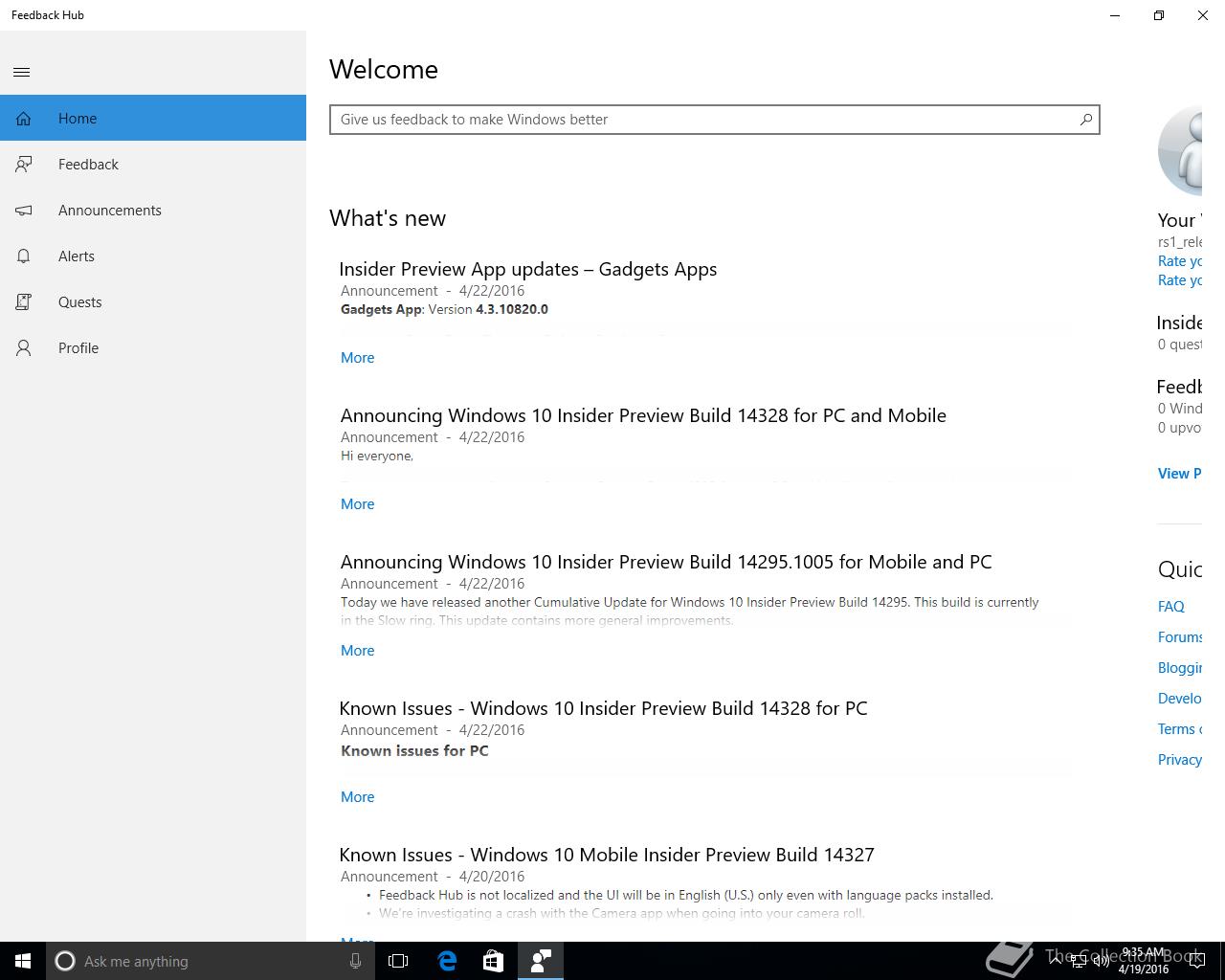Viewport: 1225px width, 980px height.
Task: Open Known Issues - Build 14328 for PC title
Action: tap(603, 709)
